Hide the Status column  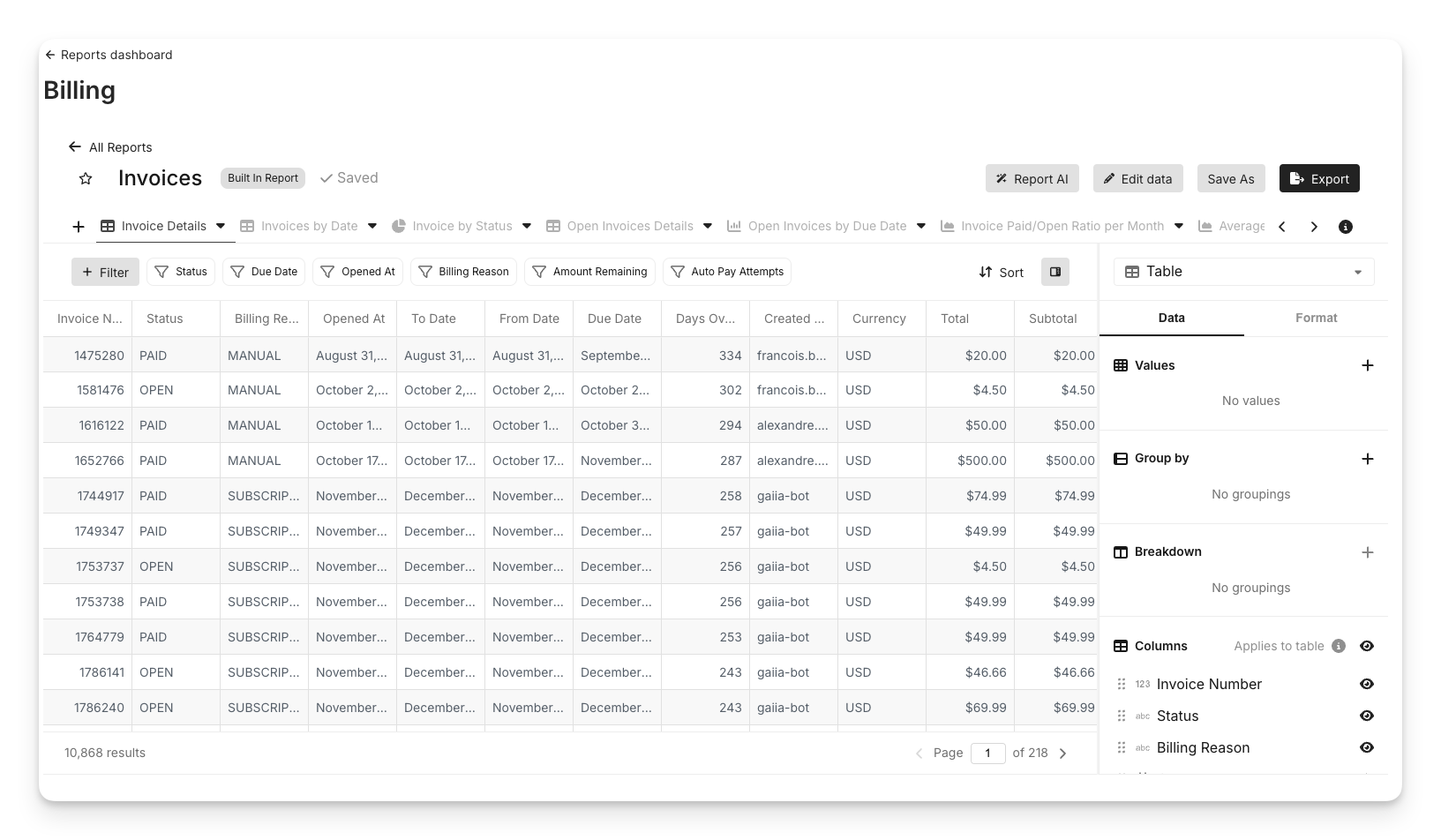[x=1366, y=716]
